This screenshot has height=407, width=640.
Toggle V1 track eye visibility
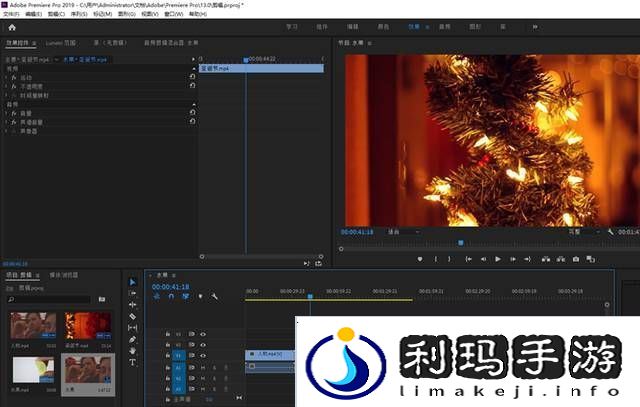click(203, 355)
